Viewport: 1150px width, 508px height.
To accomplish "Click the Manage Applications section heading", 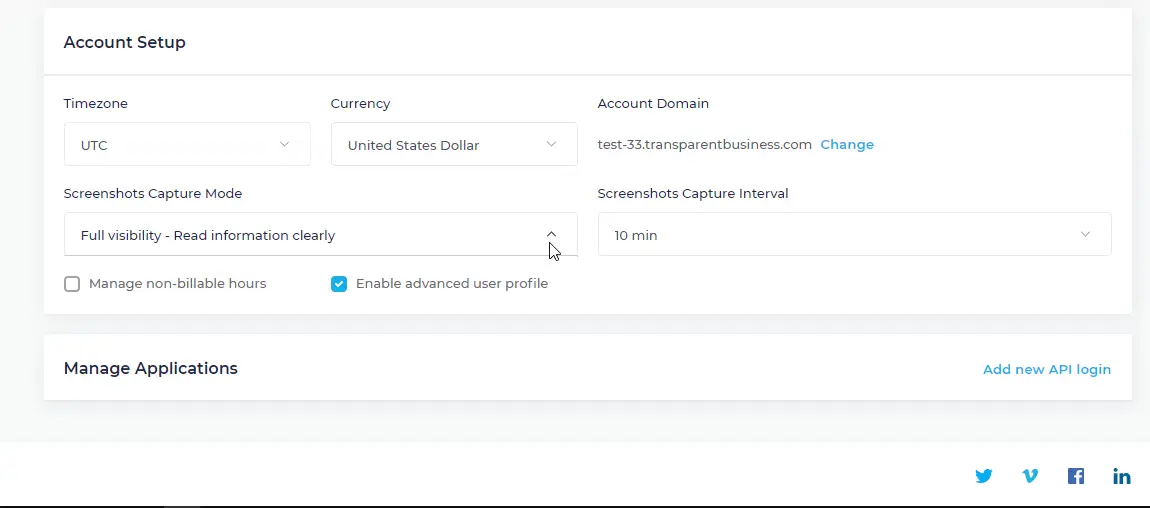I will click(x=151, y=368).
